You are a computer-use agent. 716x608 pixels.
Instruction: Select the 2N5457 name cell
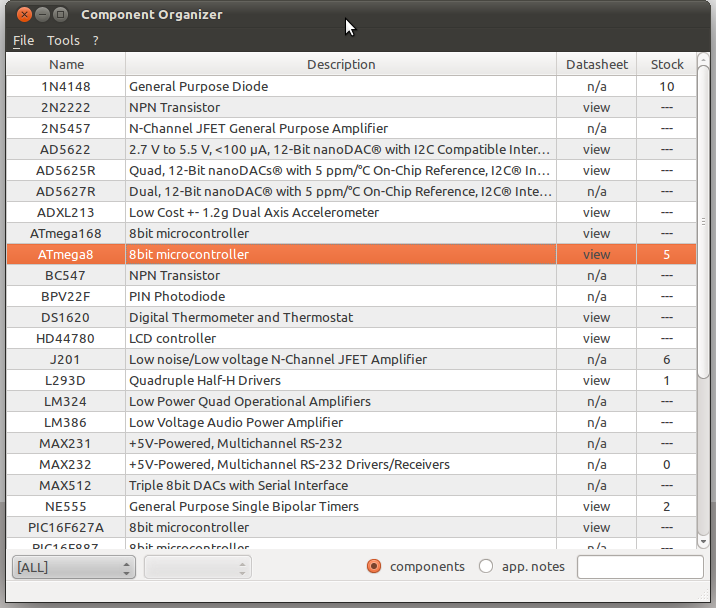point(66,129)
